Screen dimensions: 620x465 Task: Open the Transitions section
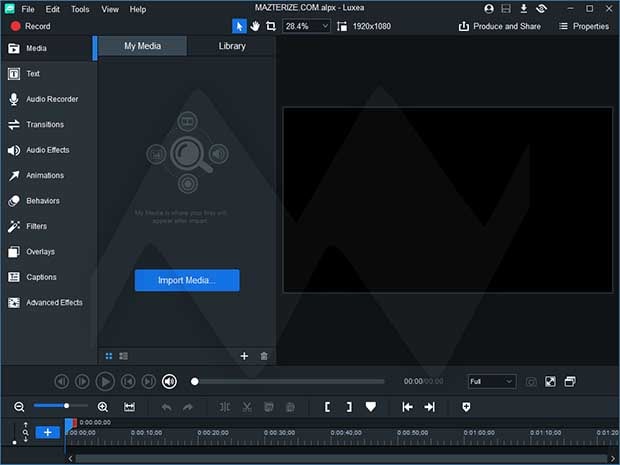pos(47,125)
